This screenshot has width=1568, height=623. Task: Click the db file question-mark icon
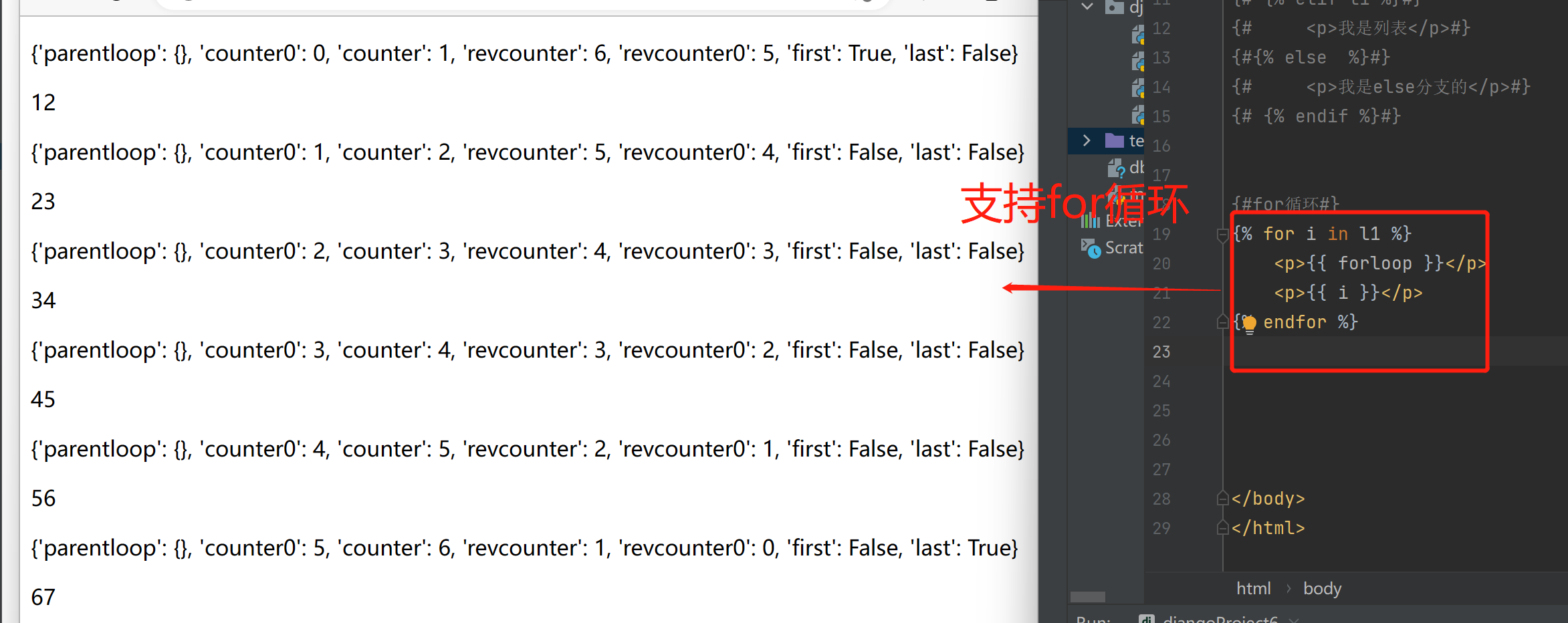pos(1117,168)
